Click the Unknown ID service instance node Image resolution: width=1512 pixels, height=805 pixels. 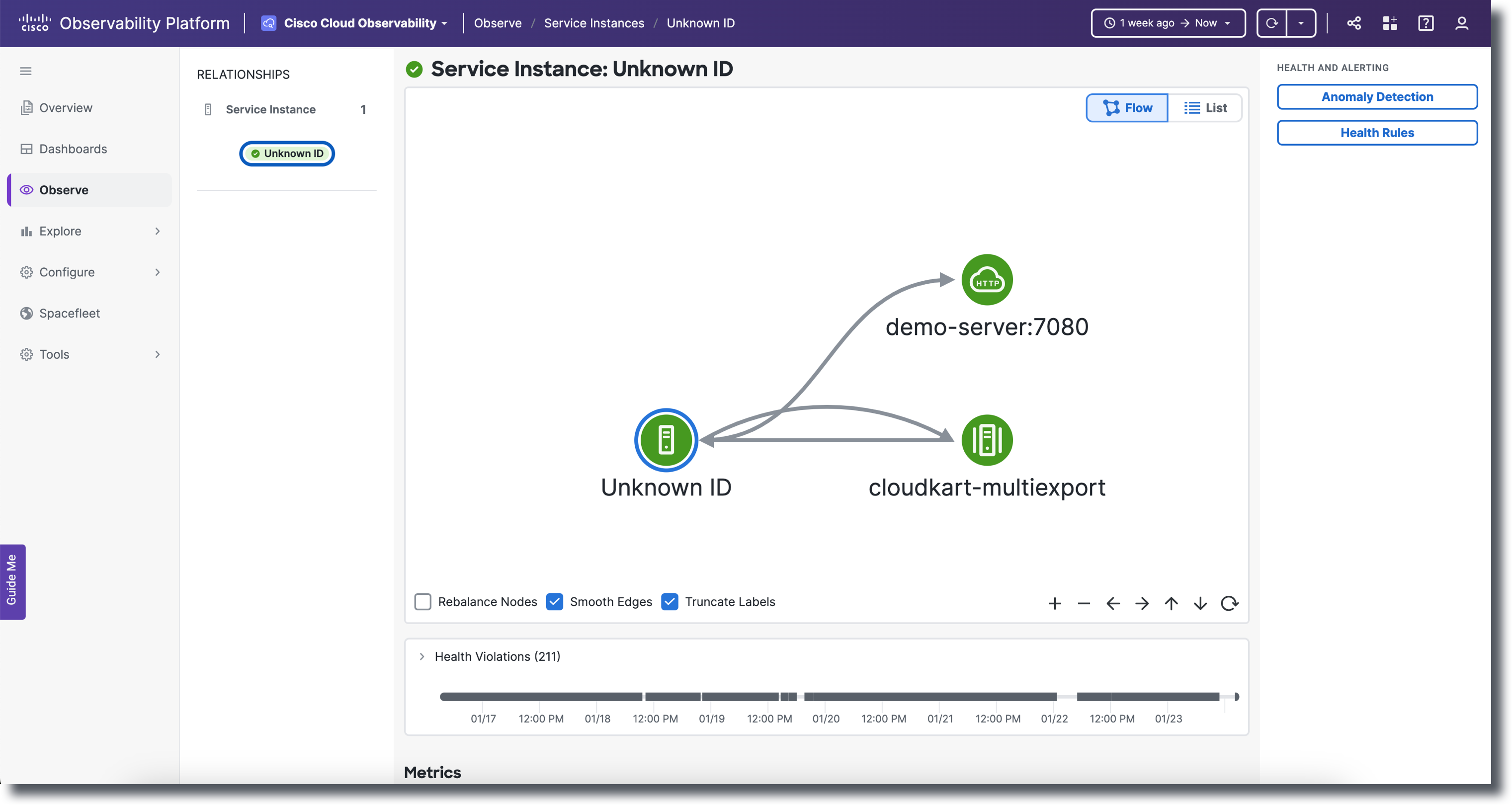[666, 440]
